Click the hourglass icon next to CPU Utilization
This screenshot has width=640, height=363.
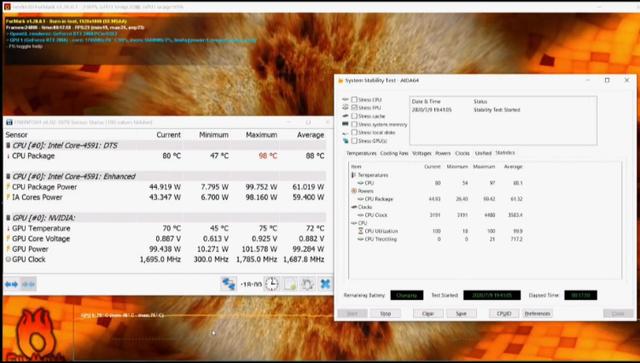point(360,231)
